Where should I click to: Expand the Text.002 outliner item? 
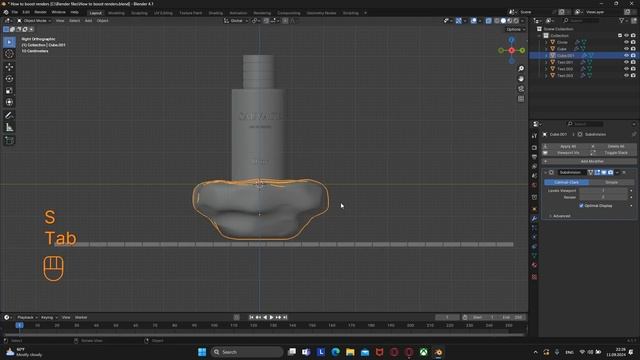click(x=546, y=69)
